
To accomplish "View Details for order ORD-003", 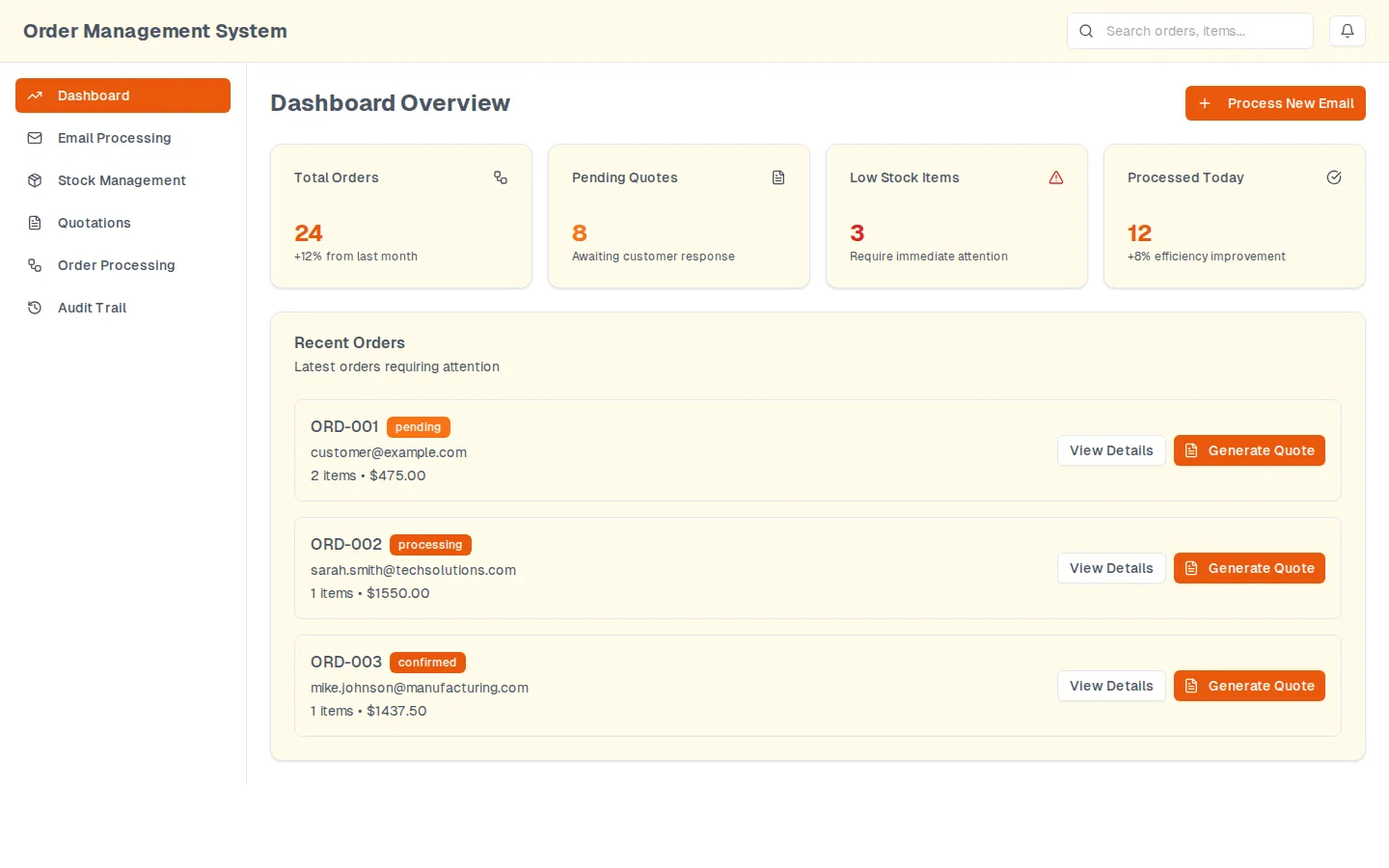I will (x=1111, y=686).
